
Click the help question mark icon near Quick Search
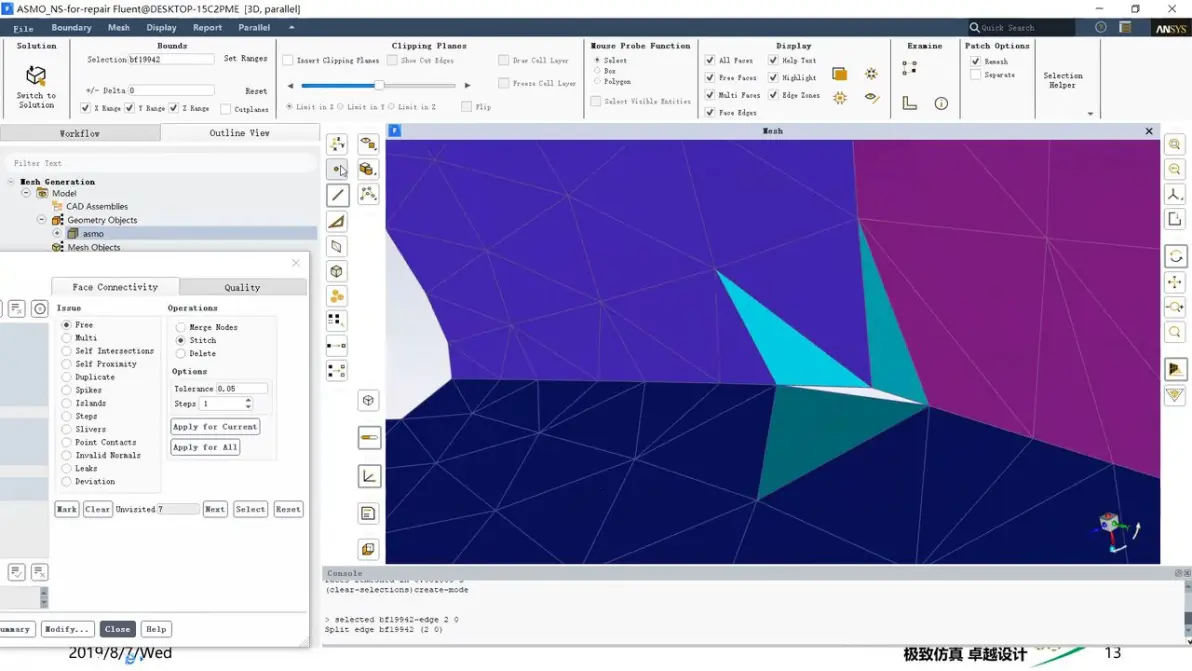[x=1101, y=27]
